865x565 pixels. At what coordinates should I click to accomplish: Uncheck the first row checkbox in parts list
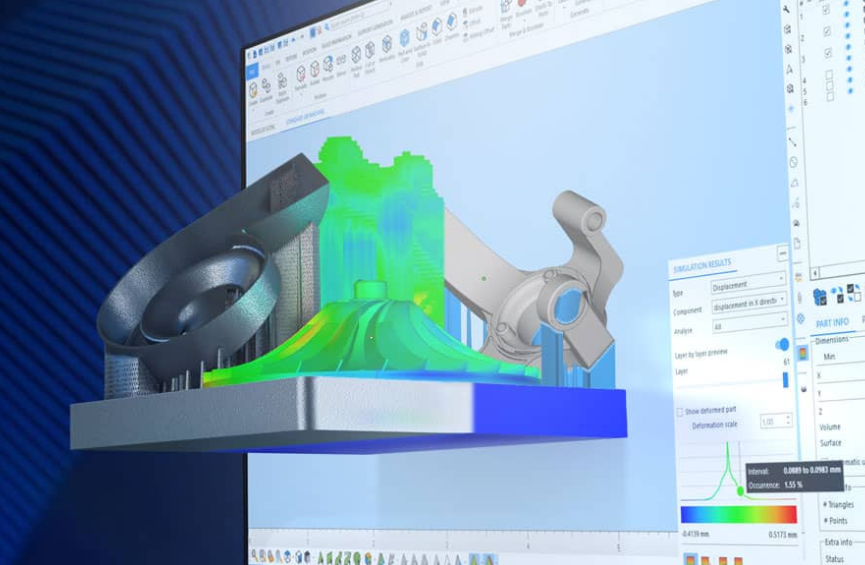coord(826,9)
